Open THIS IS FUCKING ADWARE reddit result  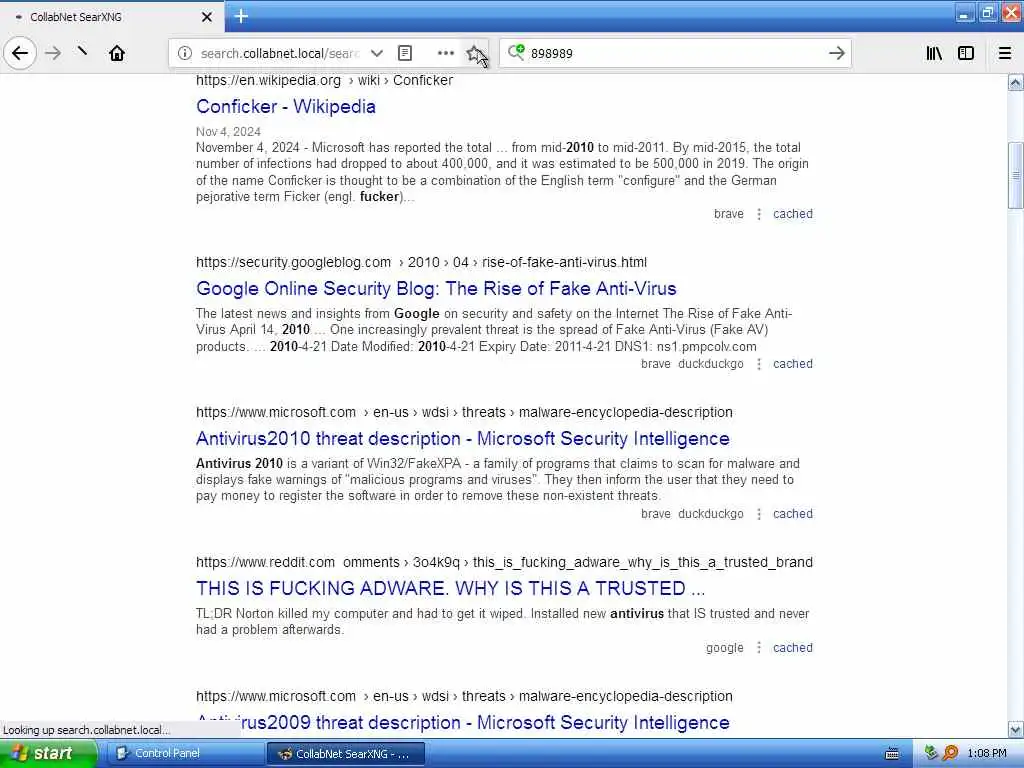coord(451,588)
